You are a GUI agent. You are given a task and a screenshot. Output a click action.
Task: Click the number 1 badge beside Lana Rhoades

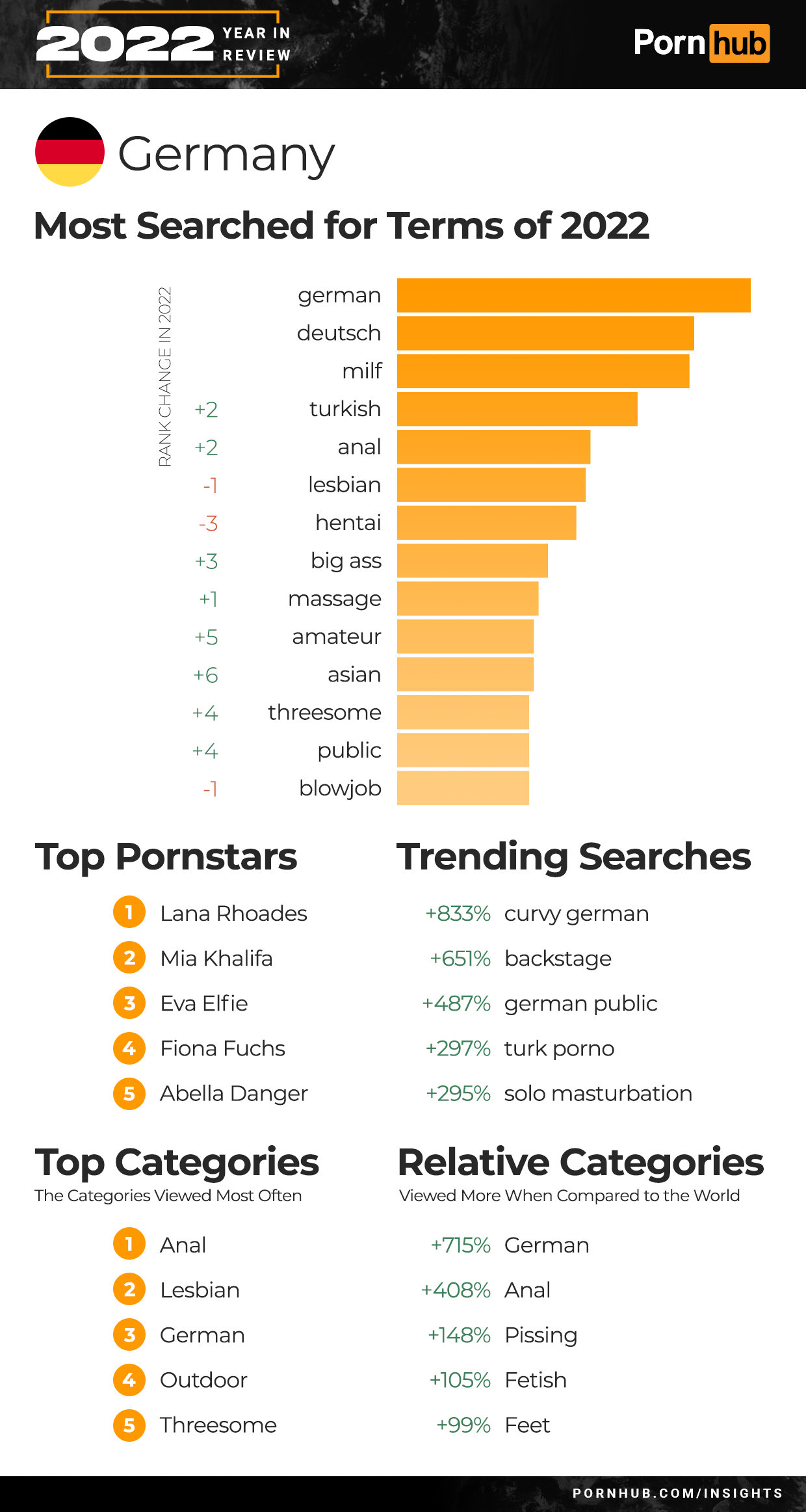point(129,912)
